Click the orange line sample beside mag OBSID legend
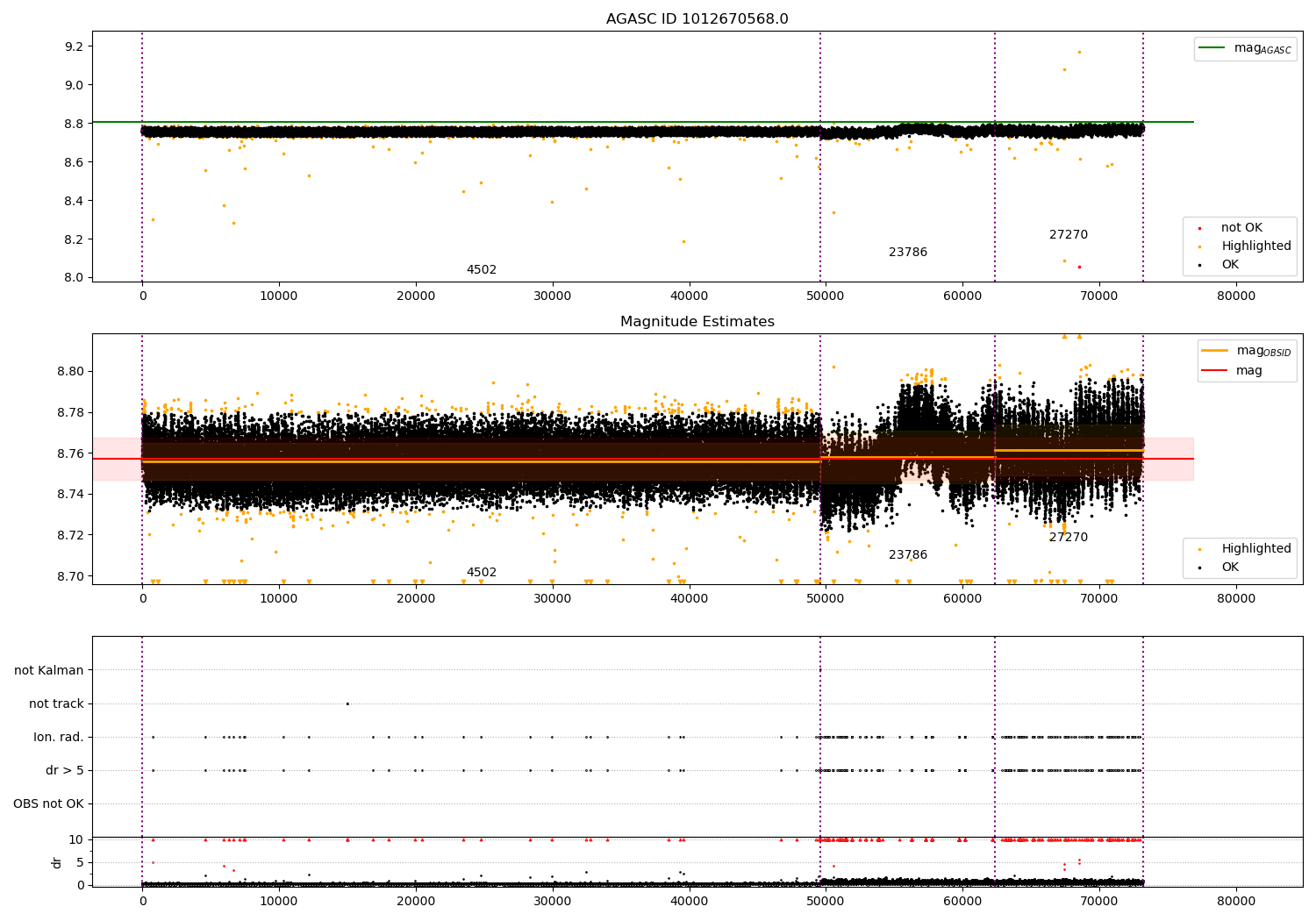This screenshot has width=1316, height=921. click(1215, 351)
